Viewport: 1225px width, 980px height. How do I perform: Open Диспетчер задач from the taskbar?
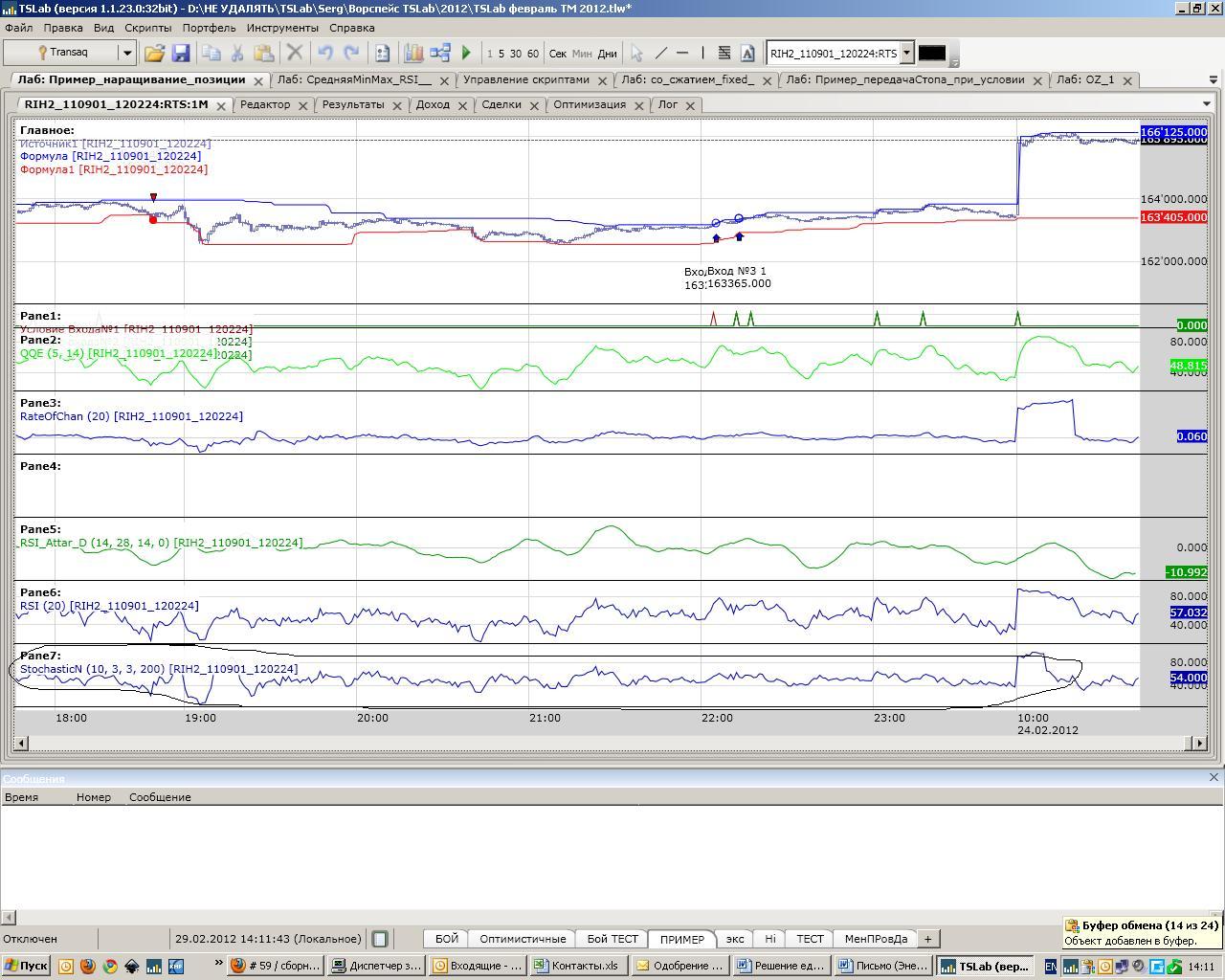pos(377,966)
